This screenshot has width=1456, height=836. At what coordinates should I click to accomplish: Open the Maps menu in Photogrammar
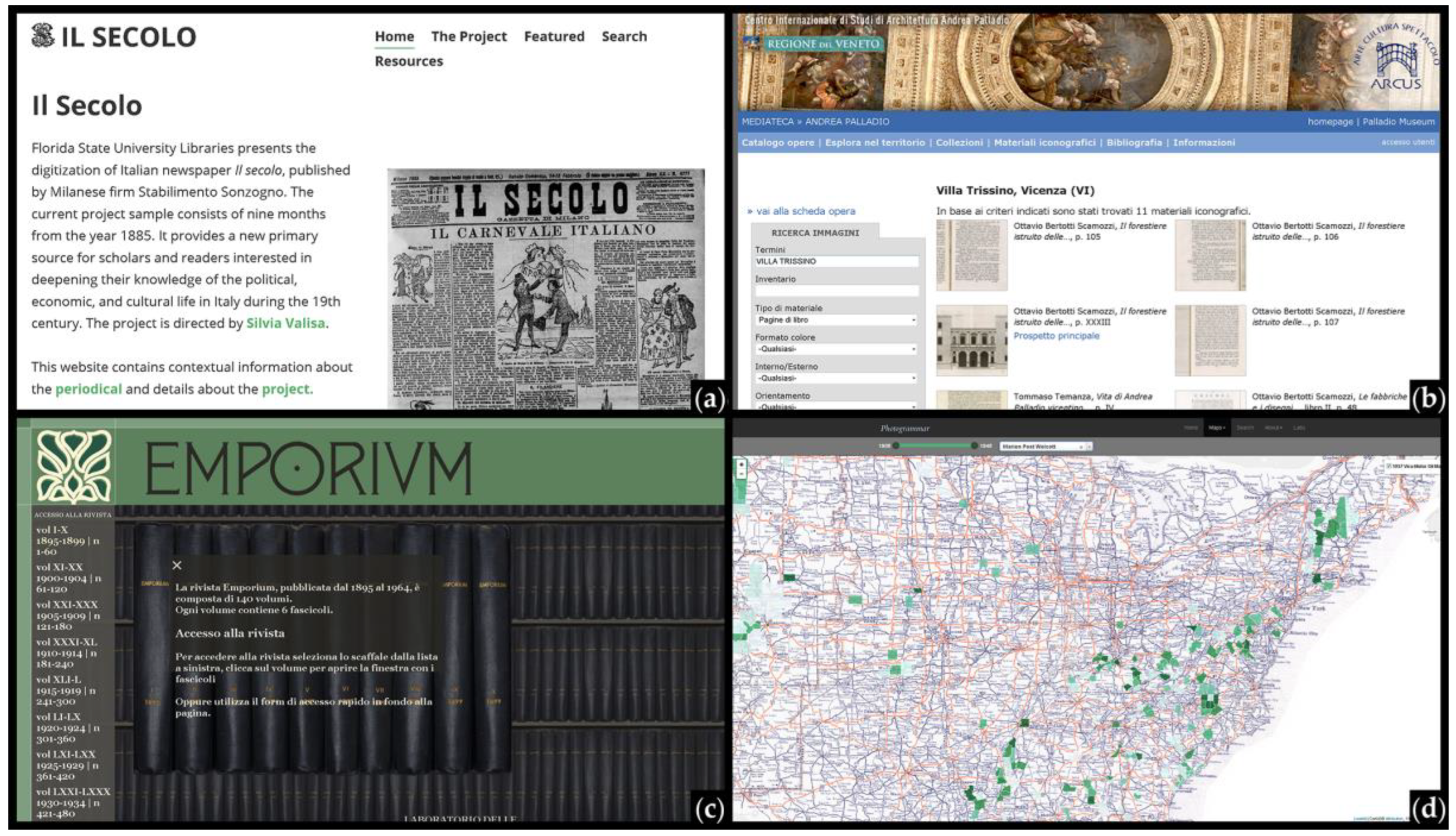point(1216,428)
